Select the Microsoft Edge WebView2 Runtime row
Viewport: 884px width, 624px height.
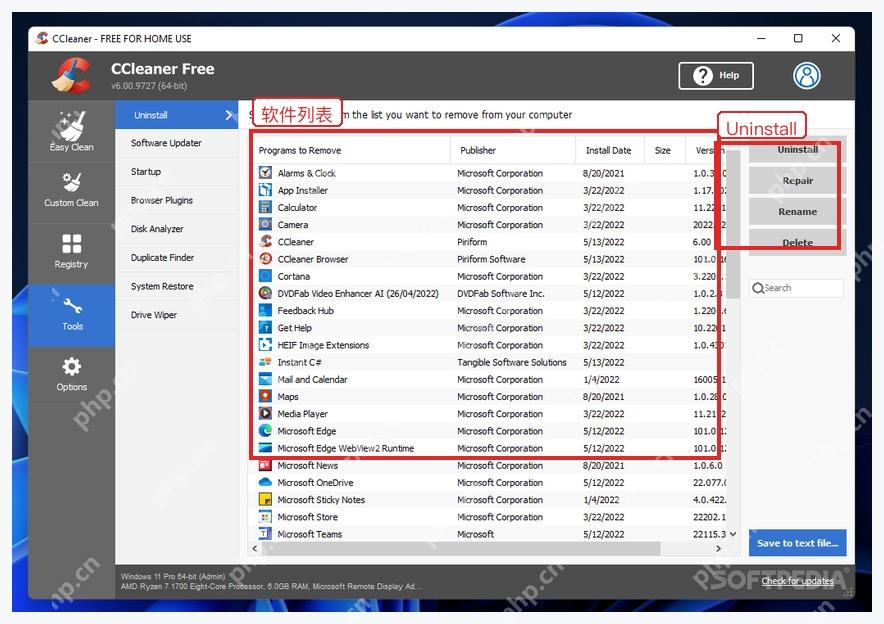point(488,448)
